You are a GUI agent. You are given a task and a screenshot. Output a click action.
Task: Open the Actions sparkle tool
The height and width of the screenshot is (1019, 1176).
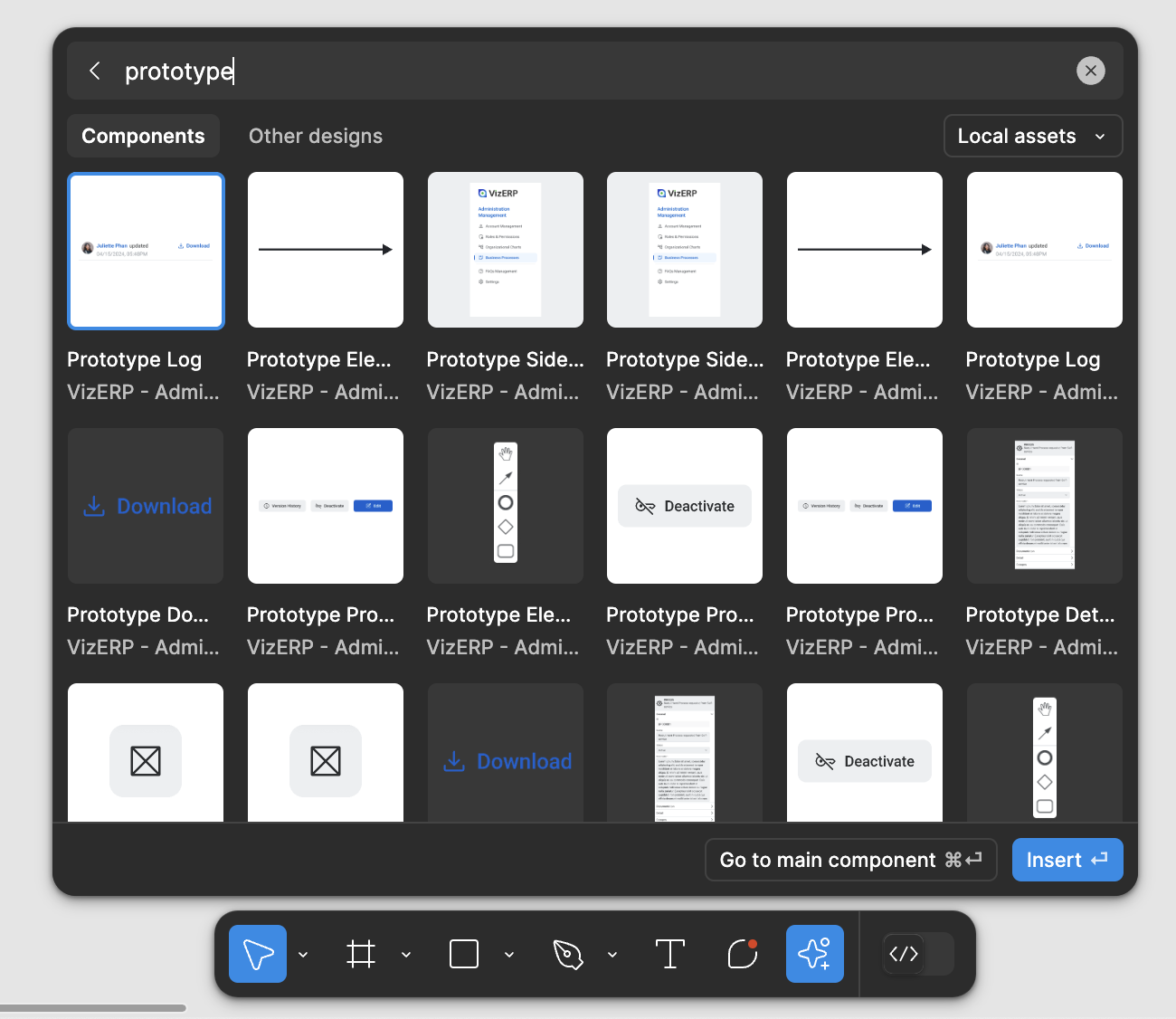(815, 954)
